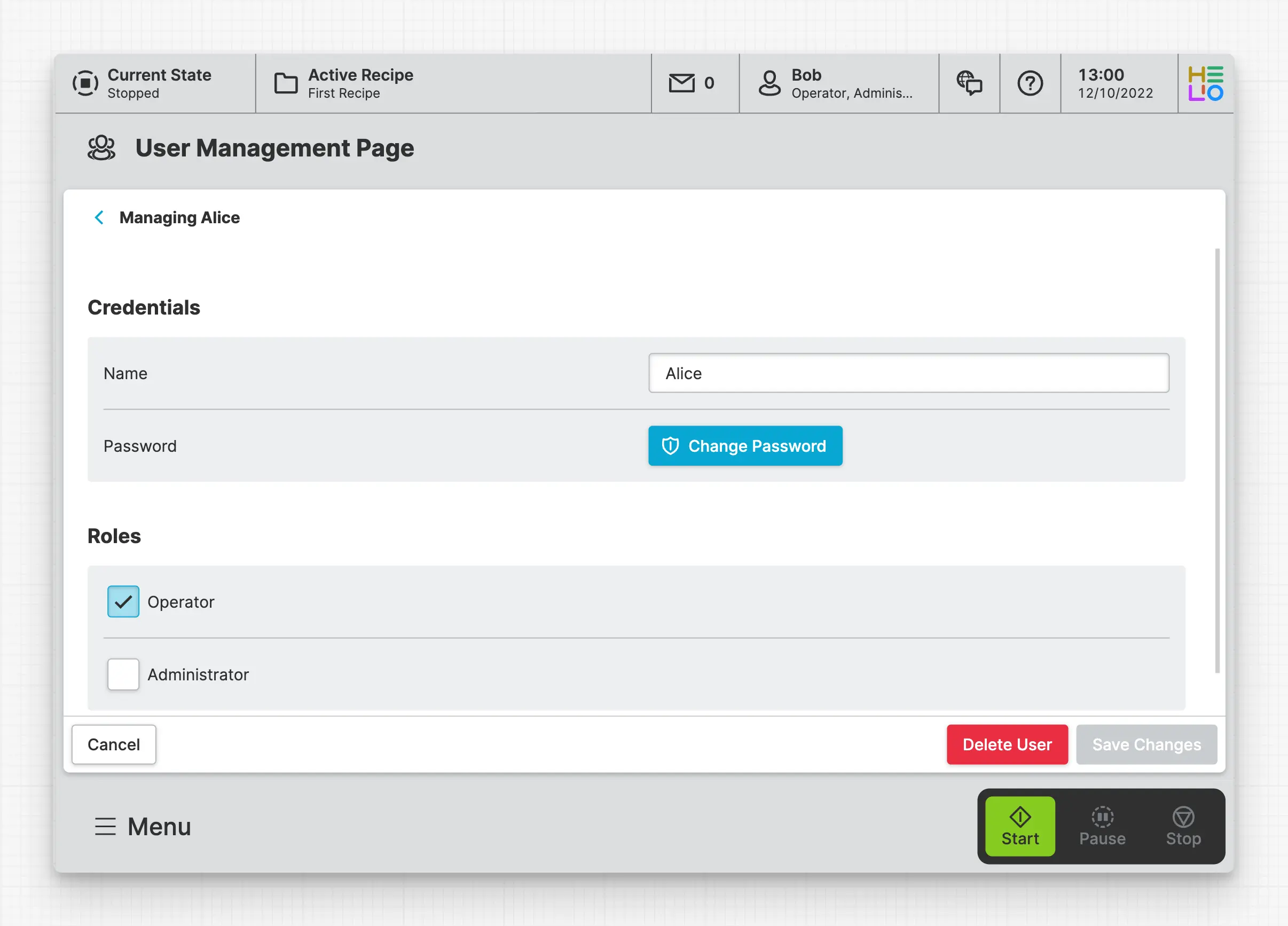Click Save Changes button
This screenshot has width=1288, height=926.
[1146, 744]
